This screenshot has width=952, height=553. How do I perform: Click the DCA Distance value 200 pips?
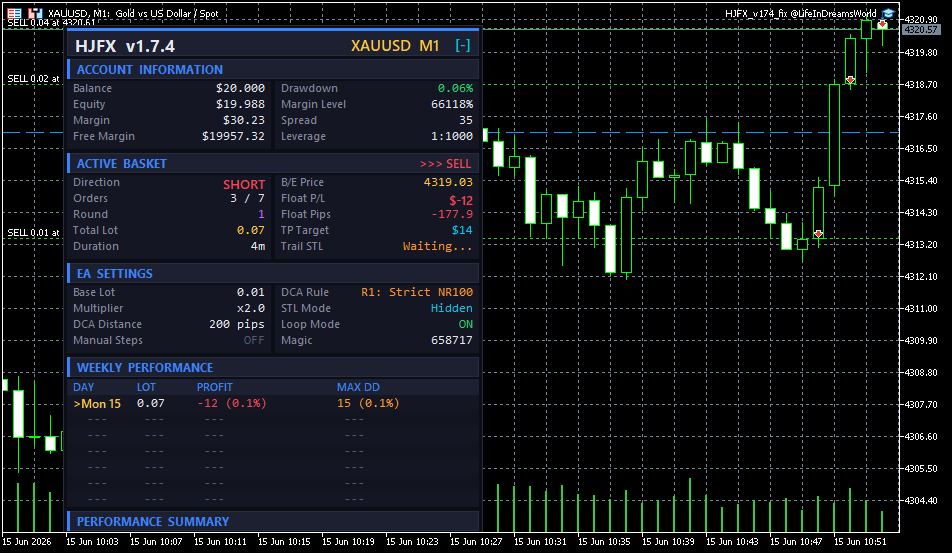click(237, 324)
